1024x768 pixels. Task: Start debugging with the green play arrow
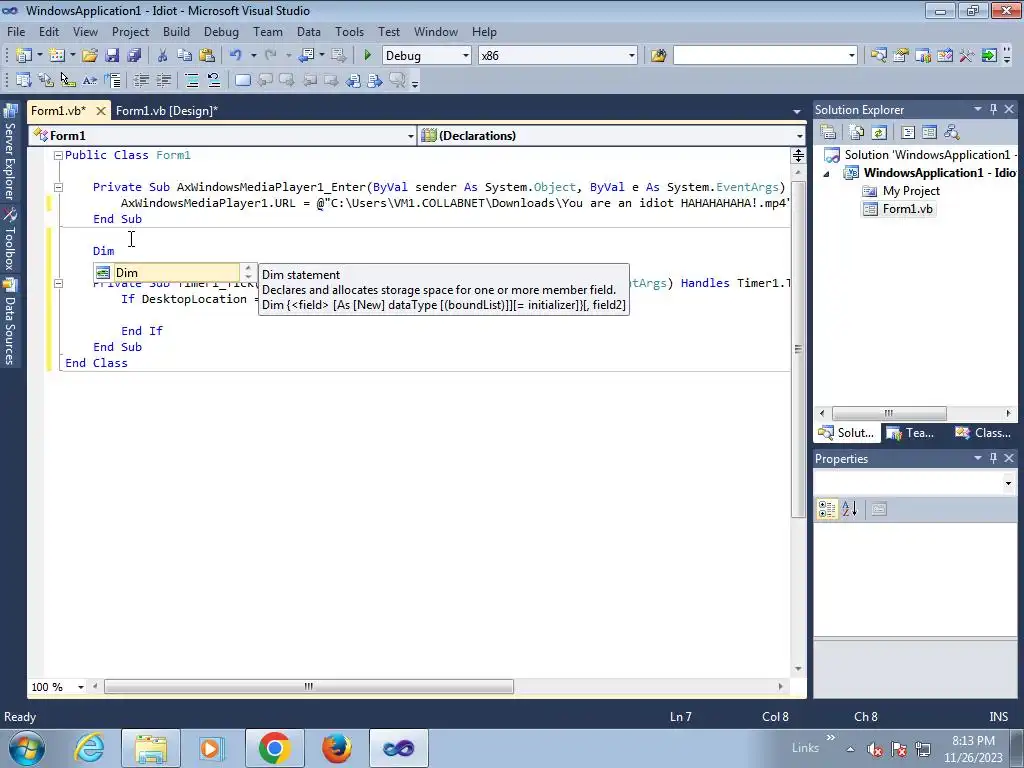[x=367, y=56]
